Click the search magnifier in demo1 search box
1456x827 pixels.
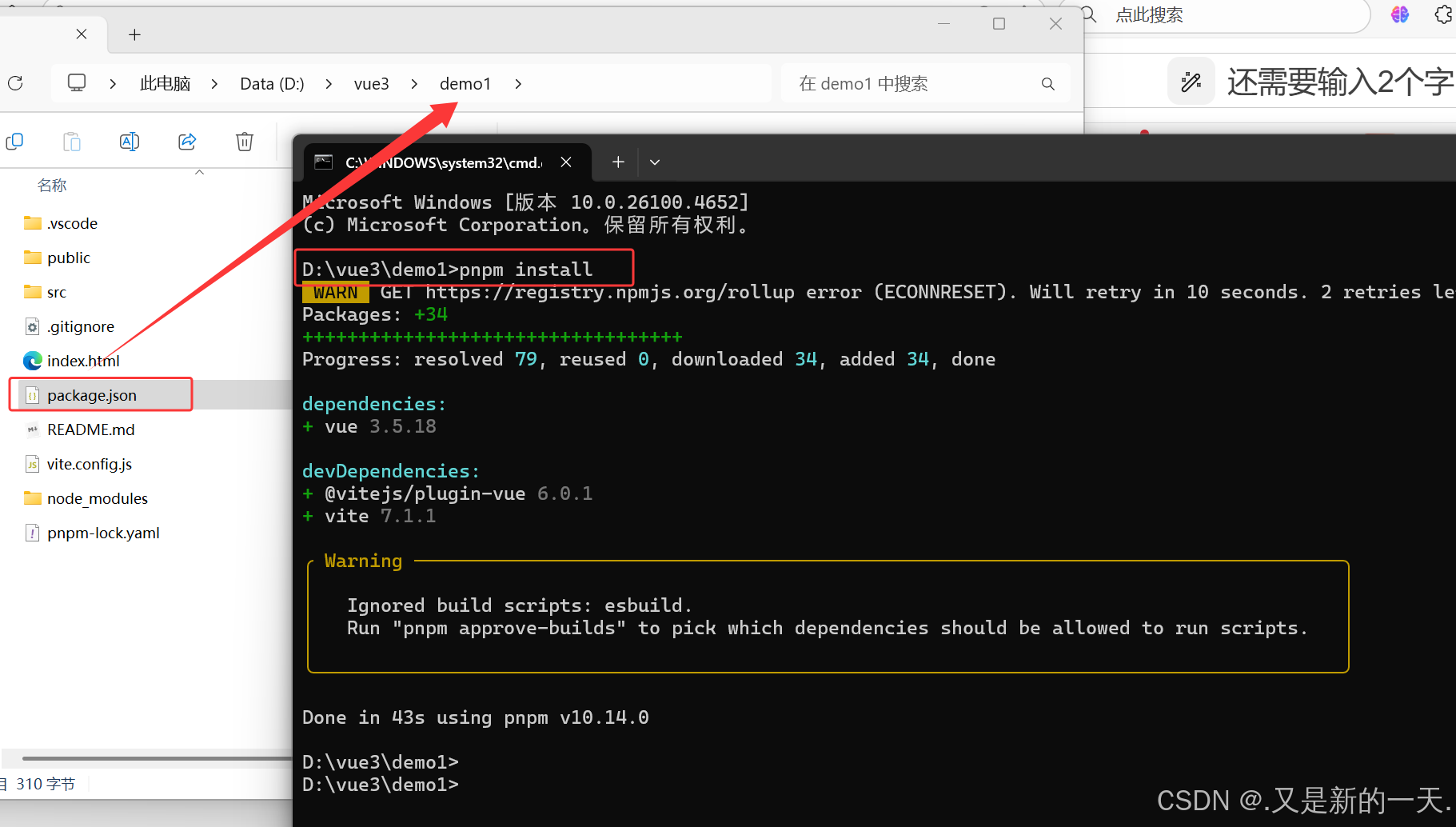[1048, 84]
